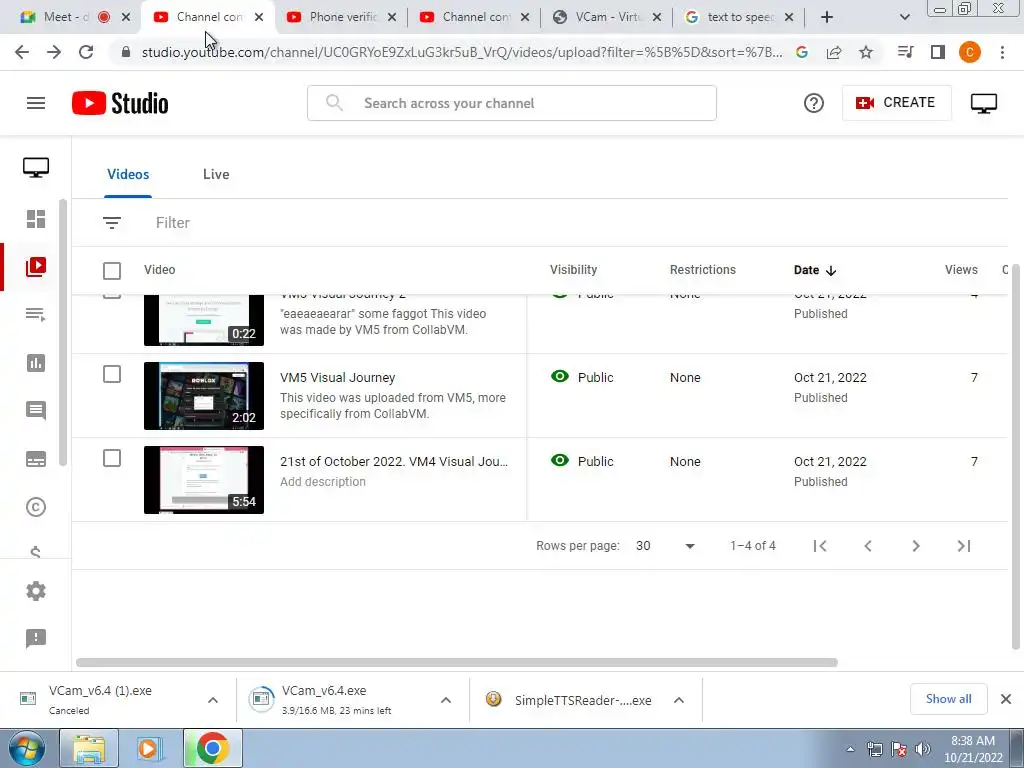Tick the select-all videos checkbox

coord(112,270)
